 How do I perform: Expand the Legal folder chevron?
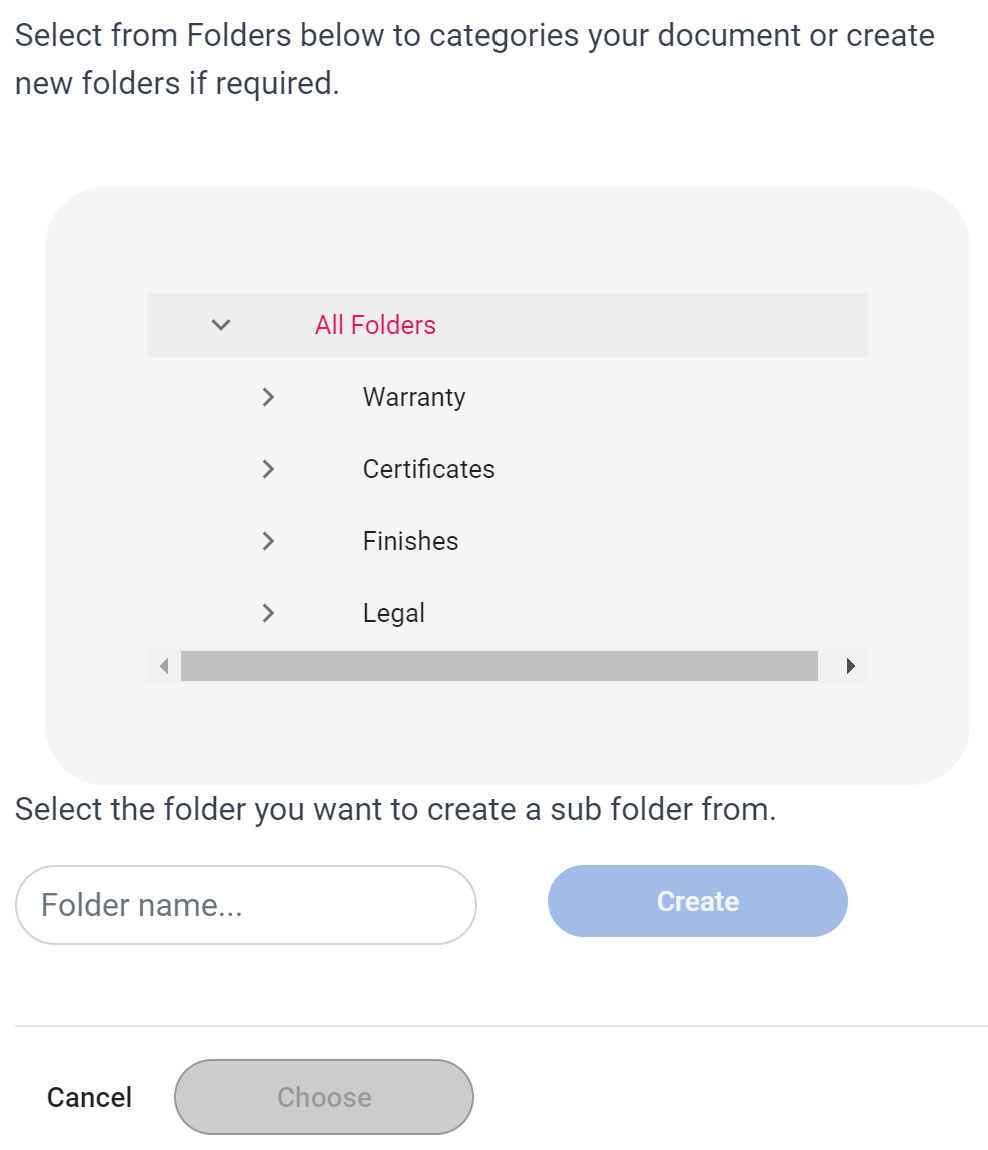pos(267,613)
